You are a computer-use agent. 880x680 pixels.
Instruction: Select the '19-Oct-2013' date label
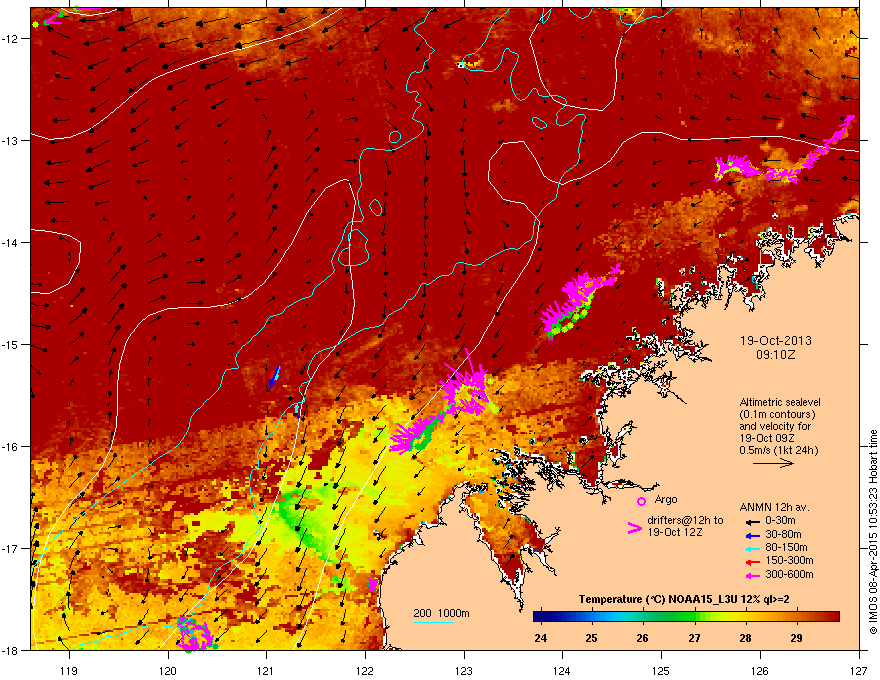coord(776,341)
